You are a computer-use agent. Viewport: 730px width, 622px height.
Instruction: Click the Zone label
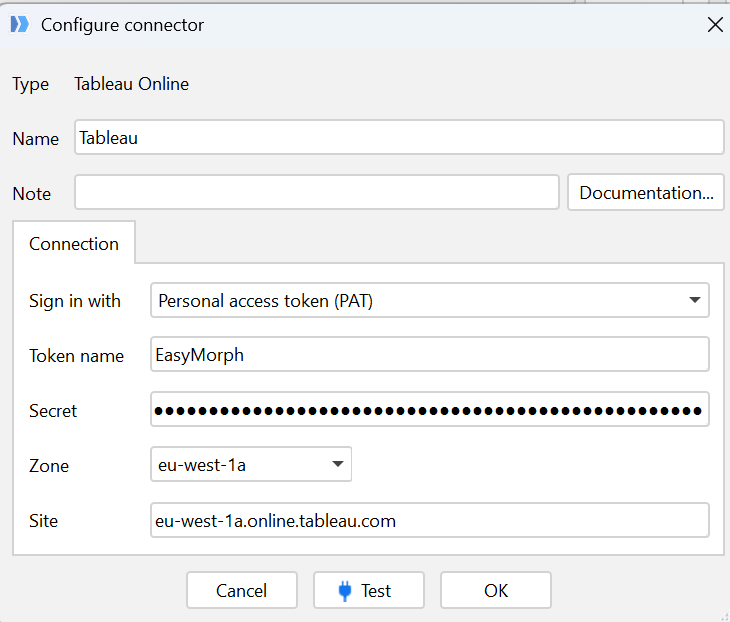49,466
